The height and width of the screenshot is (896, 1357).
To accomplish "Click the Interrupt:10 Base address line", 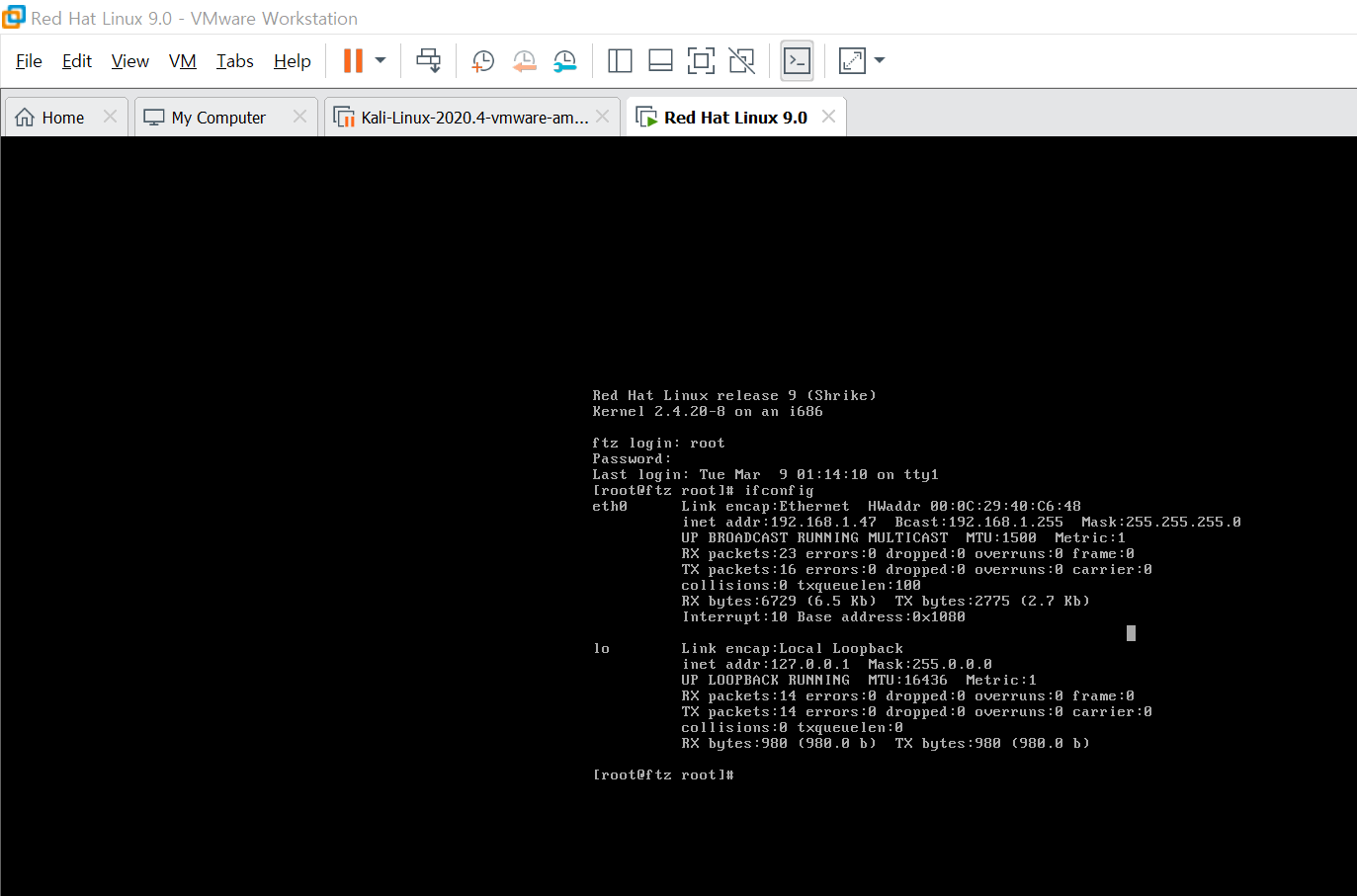I will tap(823, 617).
